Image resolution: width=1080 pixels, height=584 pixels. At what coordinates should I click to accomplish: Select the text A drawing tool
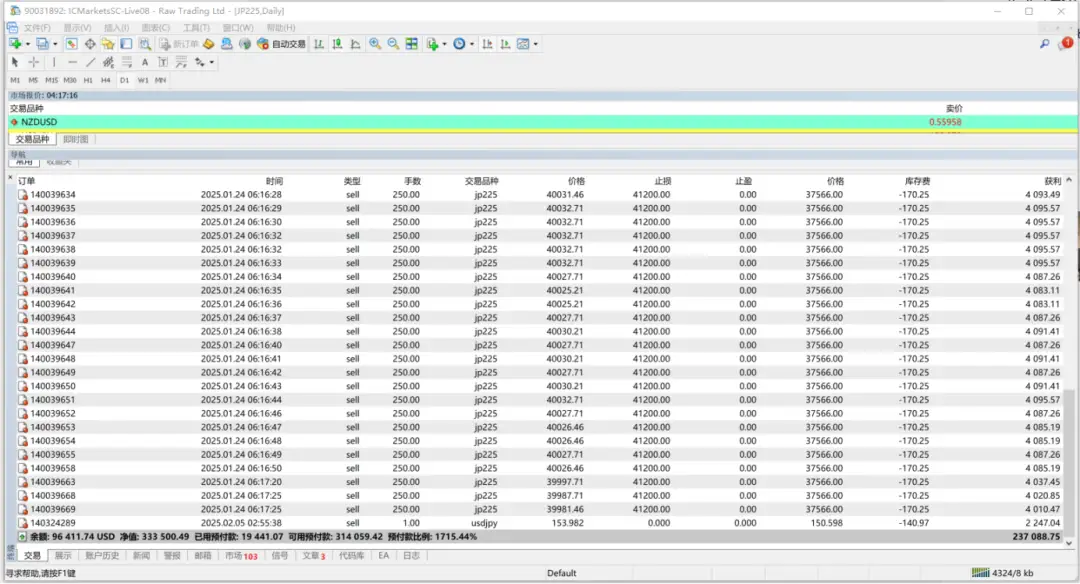tap(145, 62)
